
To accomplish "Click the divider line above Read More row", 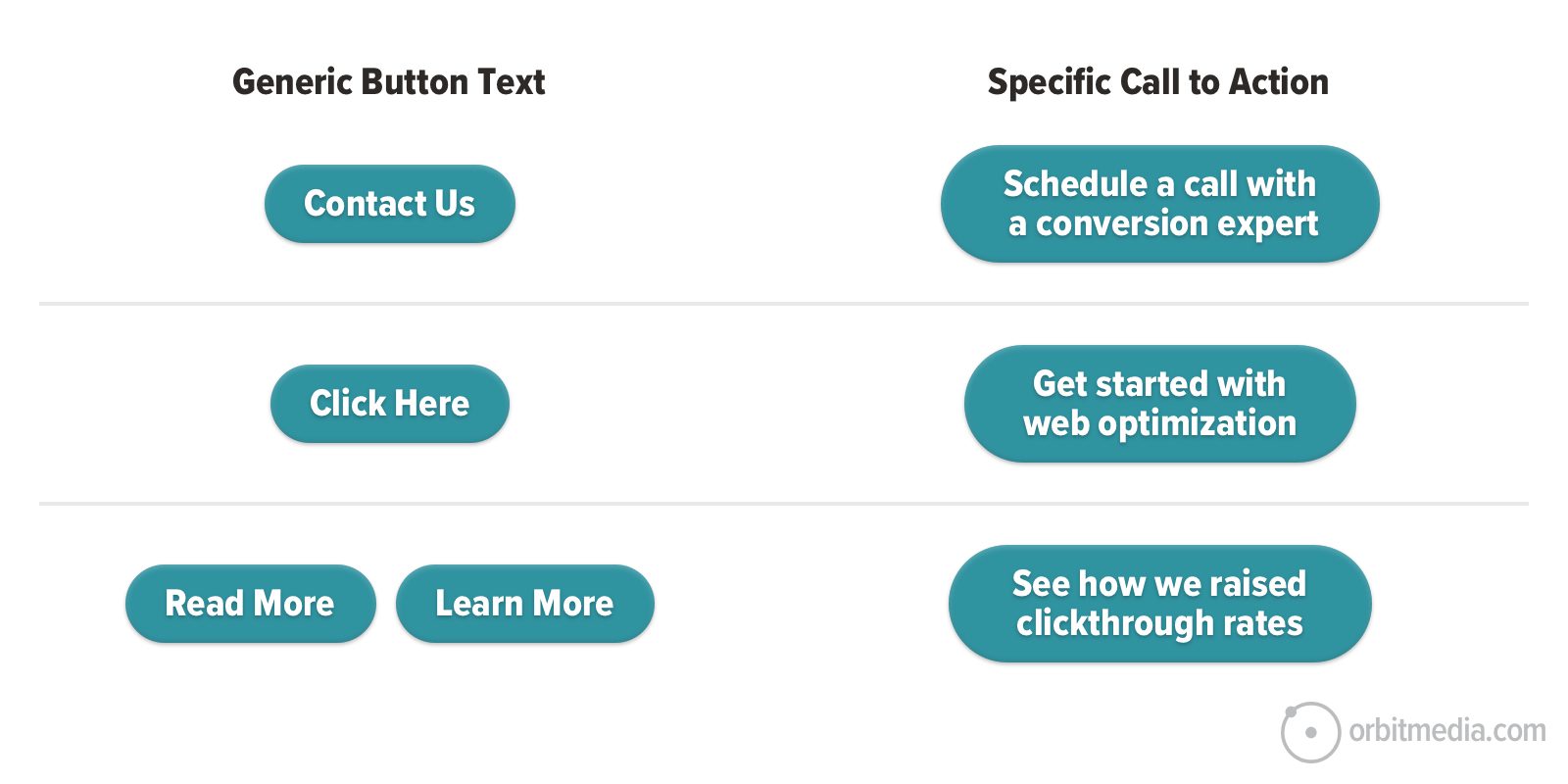I will click(784, 504).
